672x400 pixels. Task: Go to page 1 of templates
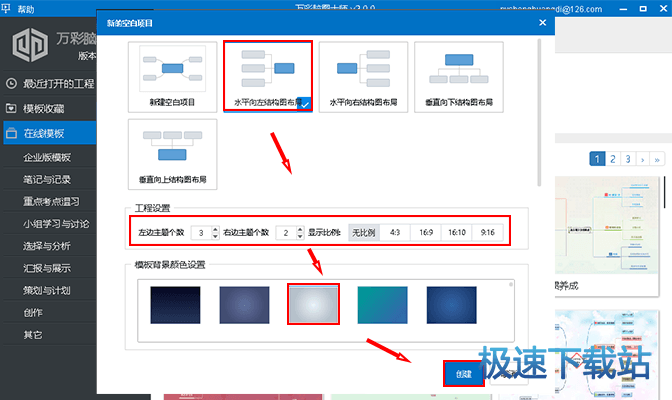click(597, 159)
